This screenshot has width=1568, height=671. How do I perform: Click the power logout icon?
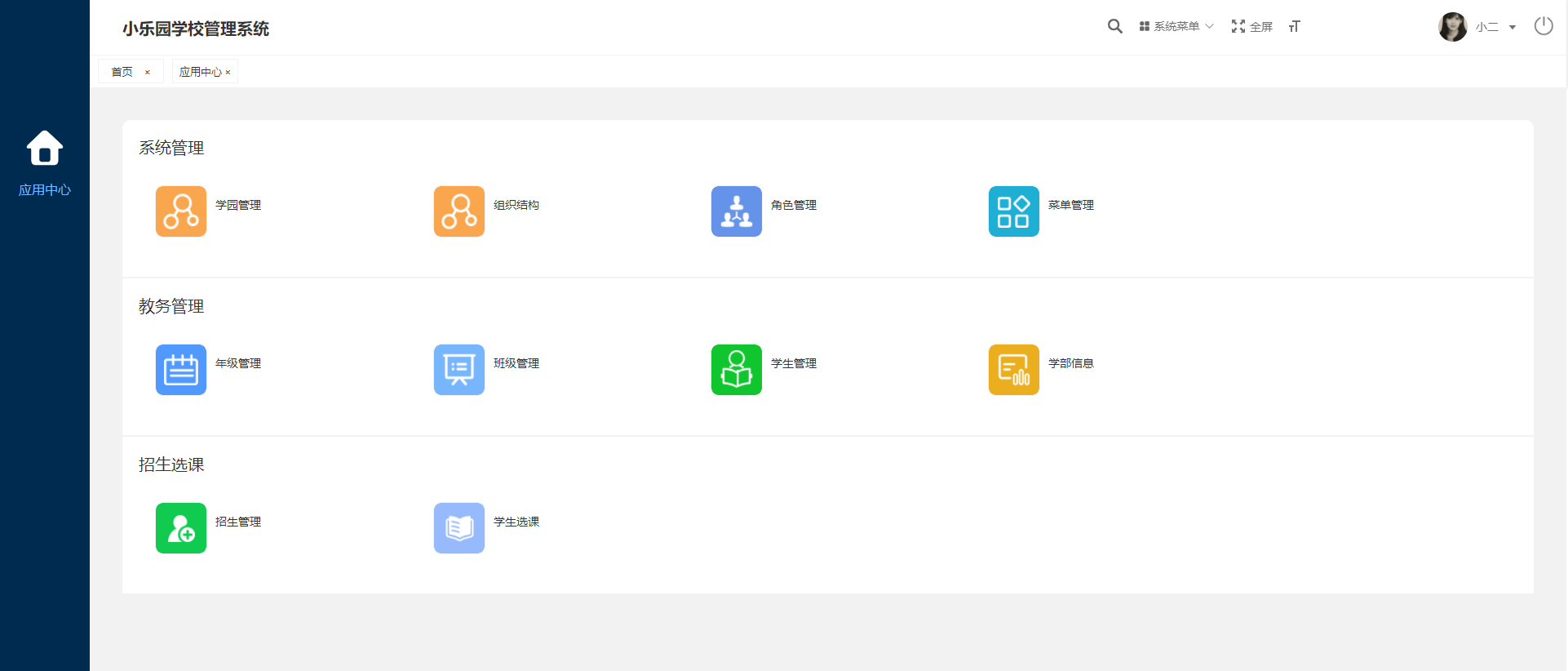click(1544, 26)
